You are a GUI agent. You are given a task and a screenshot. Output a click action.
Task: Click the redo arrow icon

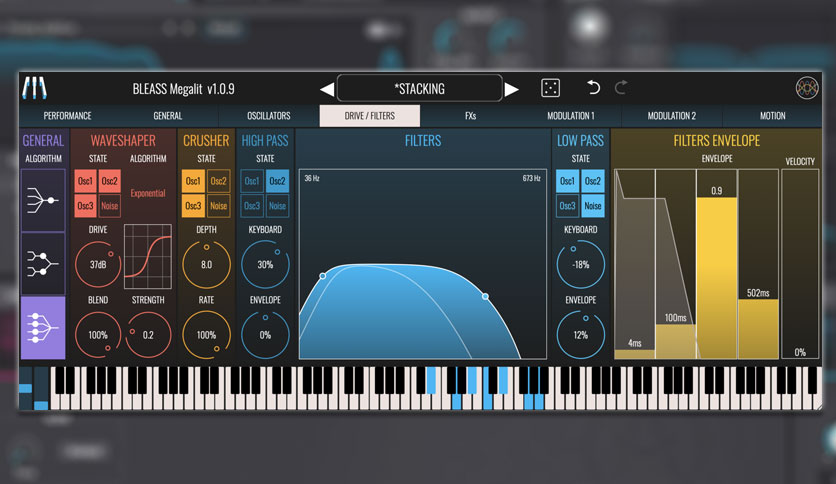(621, 87)
